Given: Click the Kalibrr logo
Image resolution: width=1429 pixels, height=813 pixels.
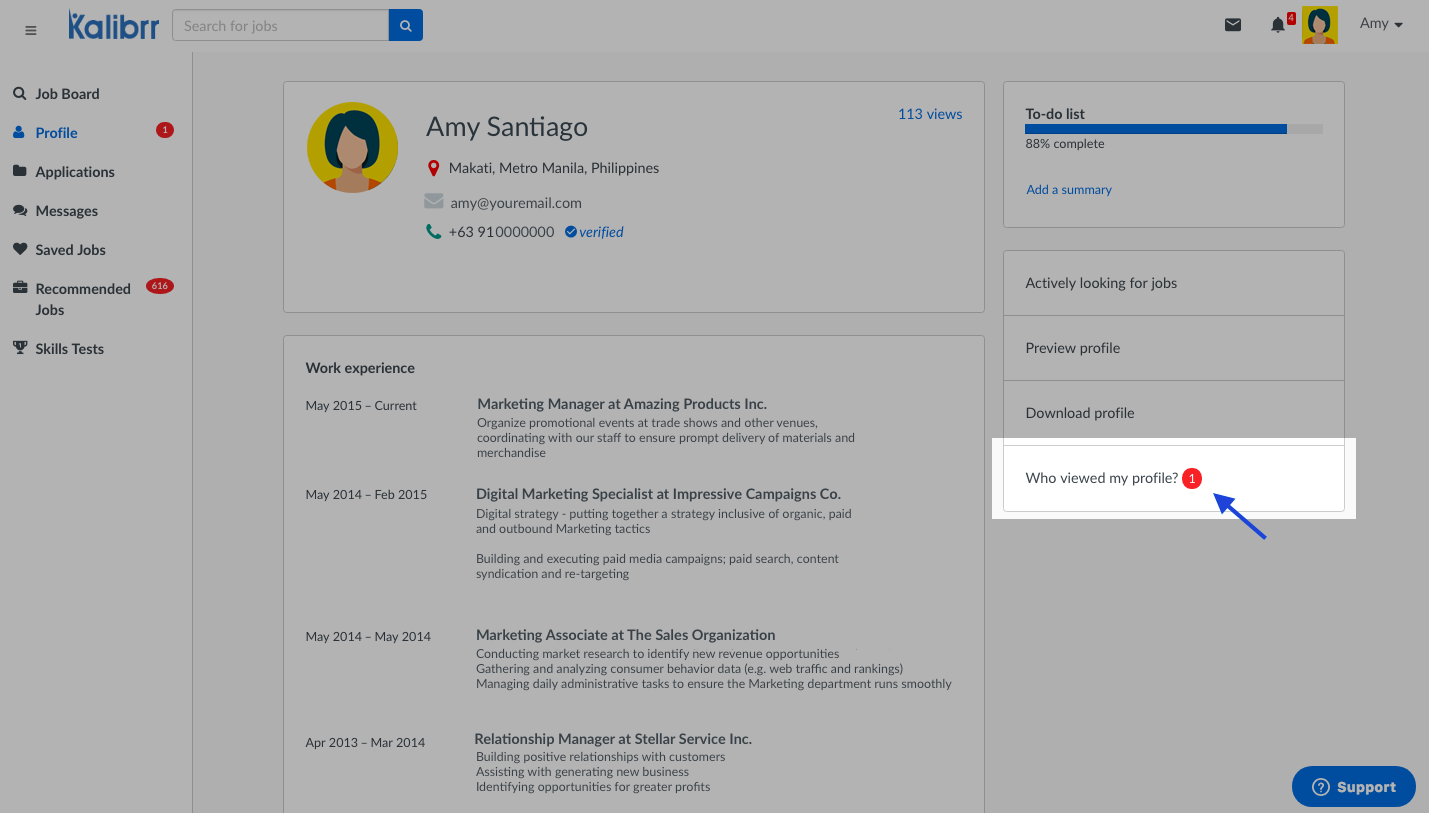Looking at the screenshot, I should (113, 26).
